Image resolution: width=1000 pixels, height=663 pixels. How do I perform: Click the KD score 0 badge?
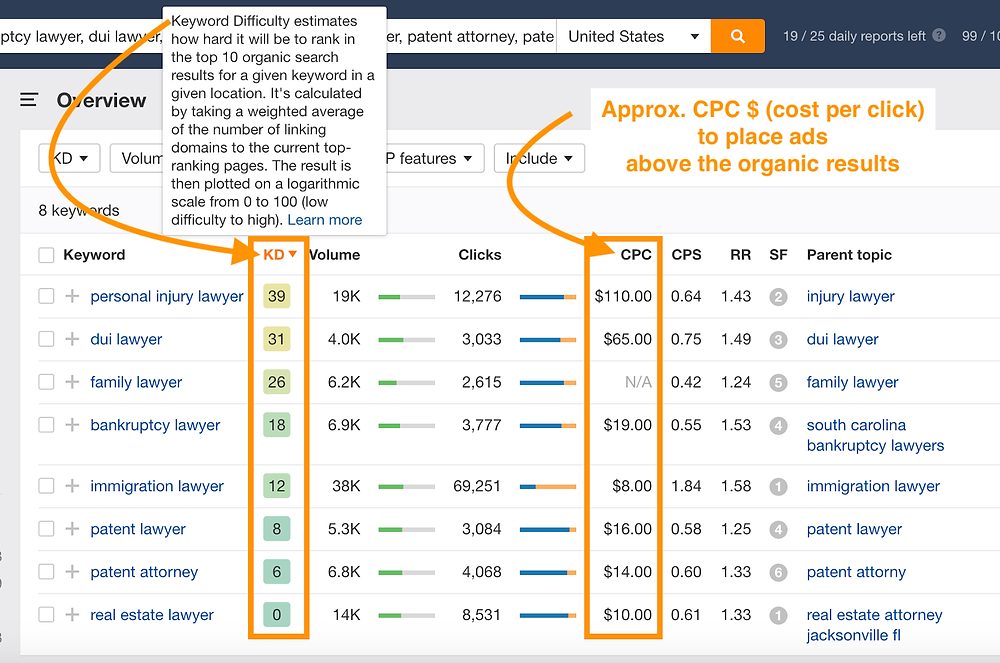pyautogui.click(x=277, y=615)
